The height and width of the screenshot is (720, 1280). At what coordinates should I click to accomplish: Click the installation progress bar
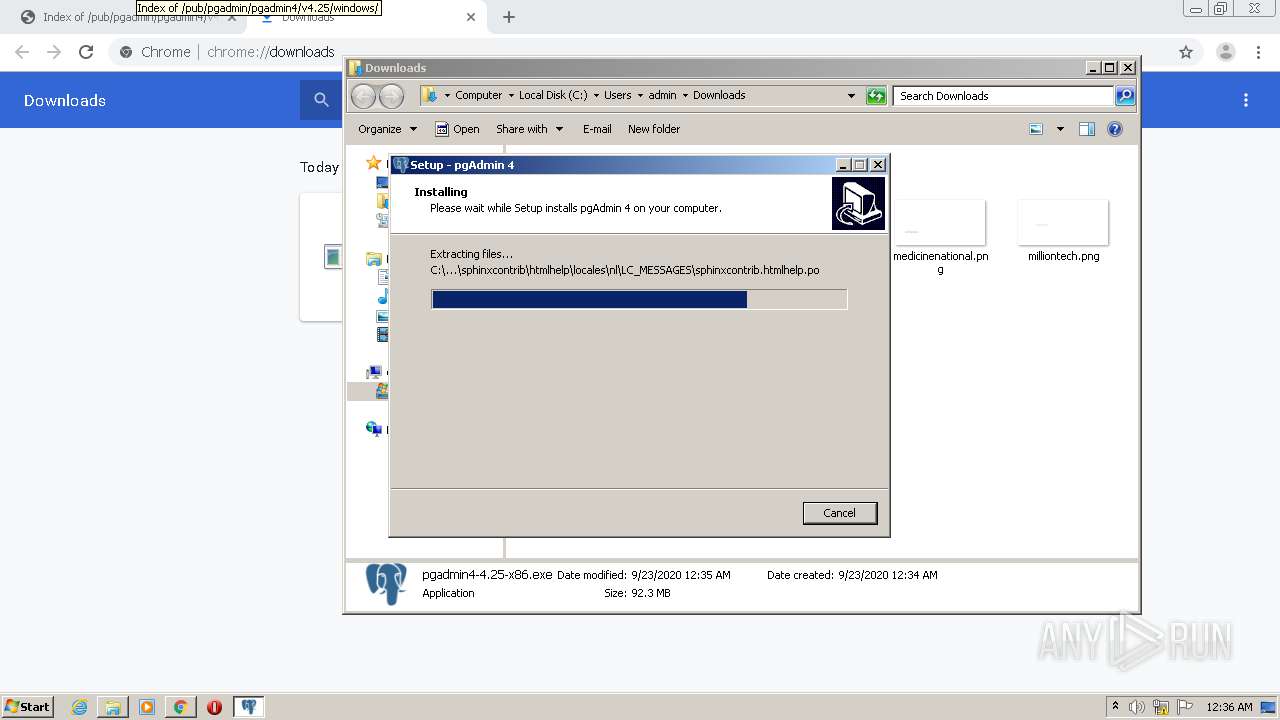point(639,299)
